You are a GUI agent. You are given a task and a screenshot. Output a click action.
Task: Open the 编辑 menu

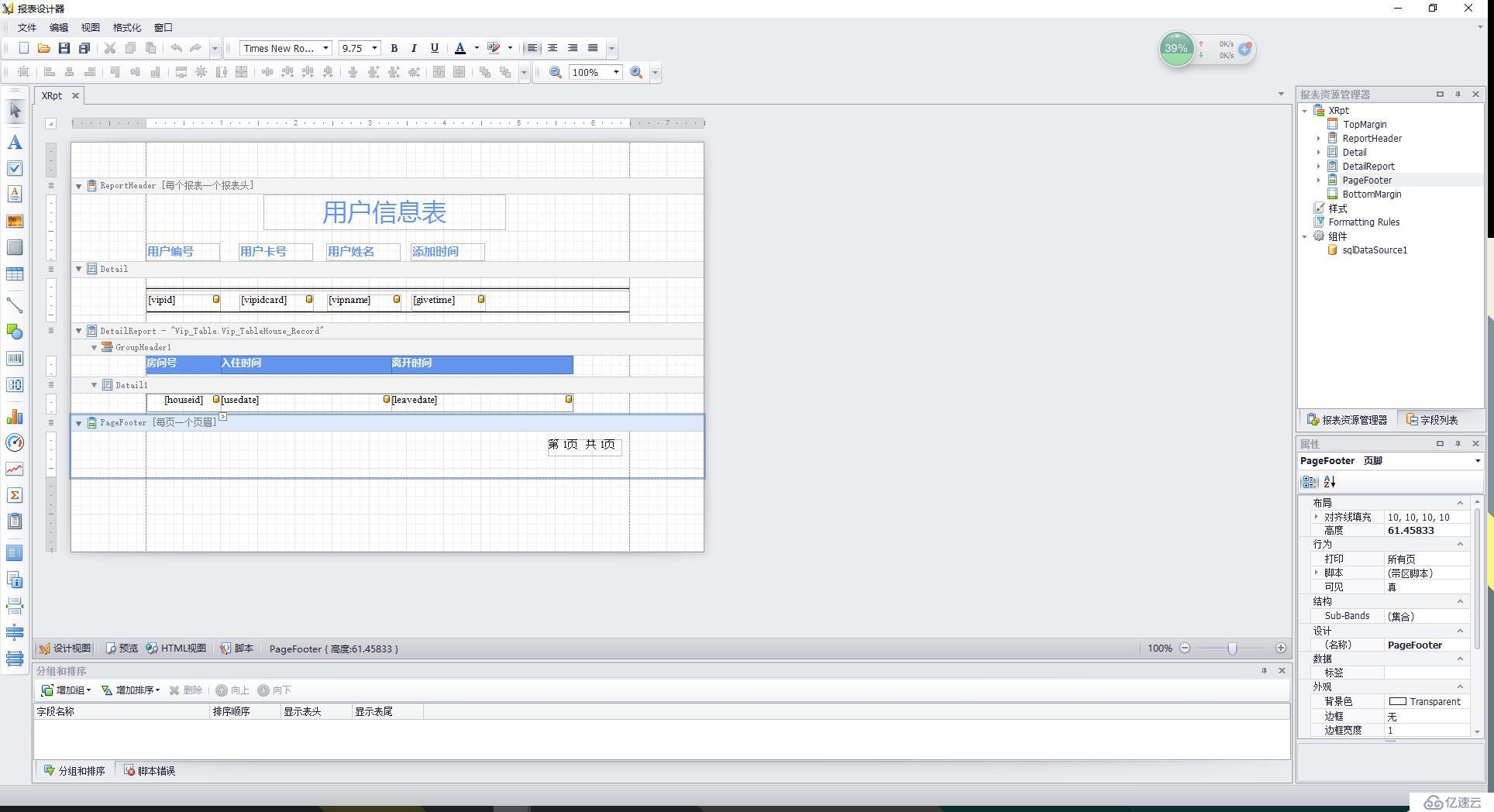(x=59, y=27)
